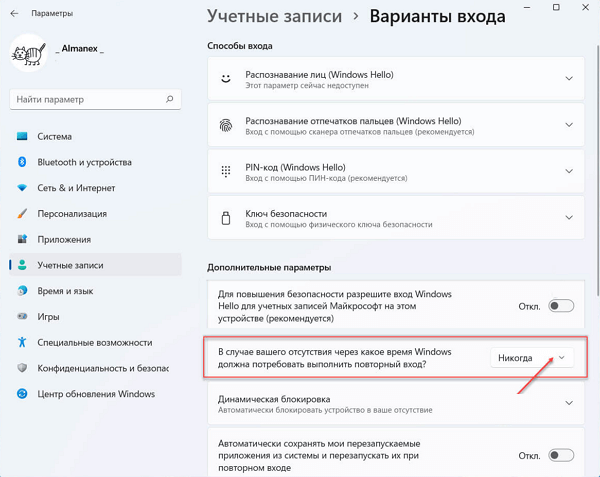The image size is (600, 477).
Task: Click the Персонализация paintbrush icon
Action: (x=22, y=213)
